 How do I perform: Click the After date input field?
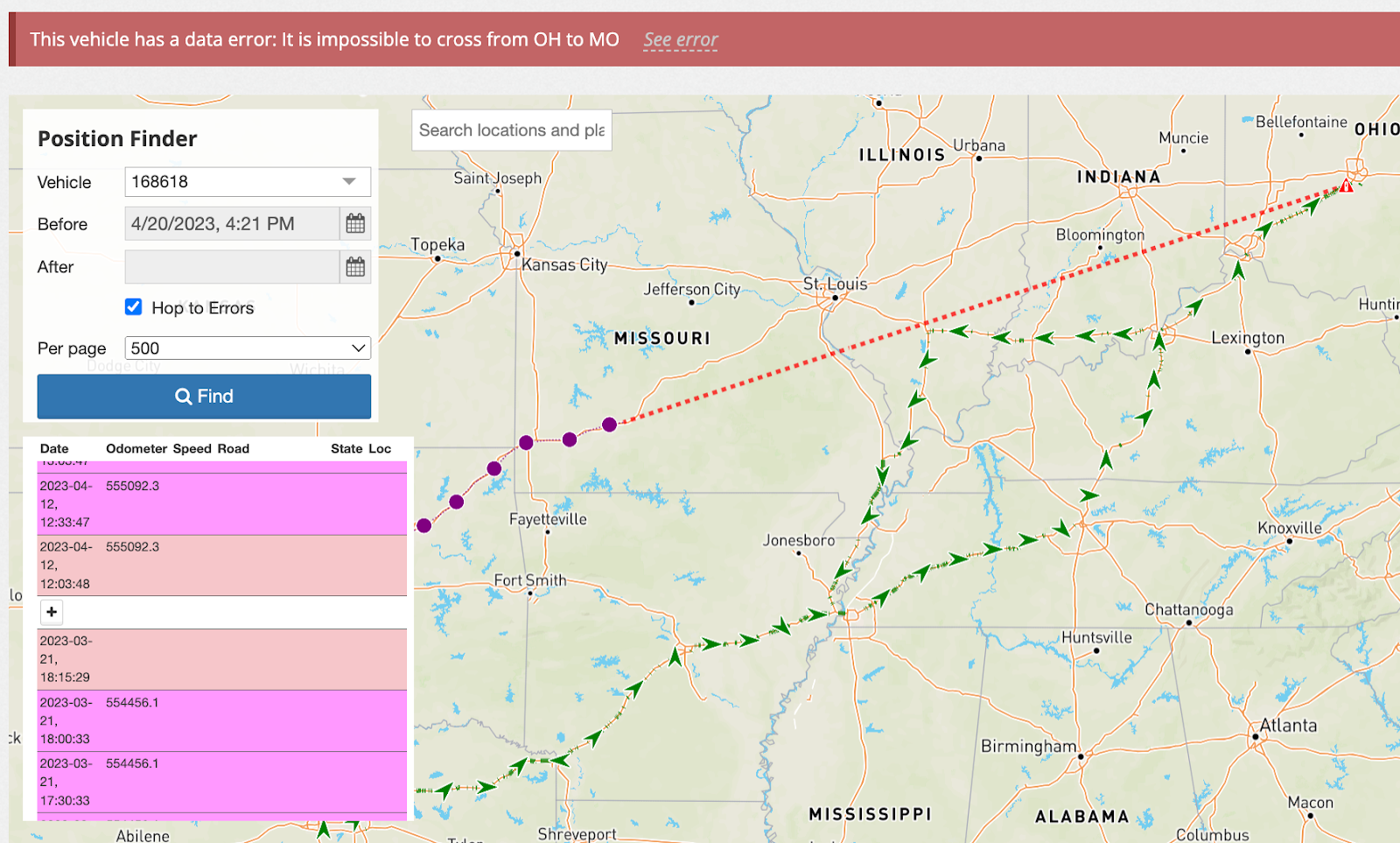[x=232, y=267]
